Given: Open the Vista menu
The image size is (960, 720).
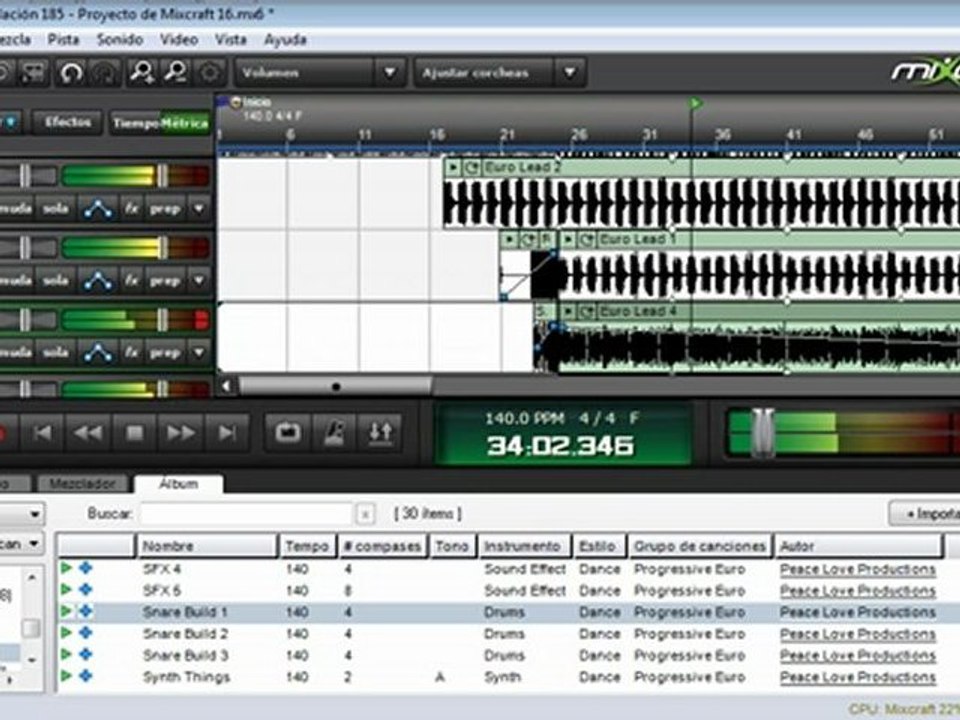Looking at the screenshot, I should point(231,40).
